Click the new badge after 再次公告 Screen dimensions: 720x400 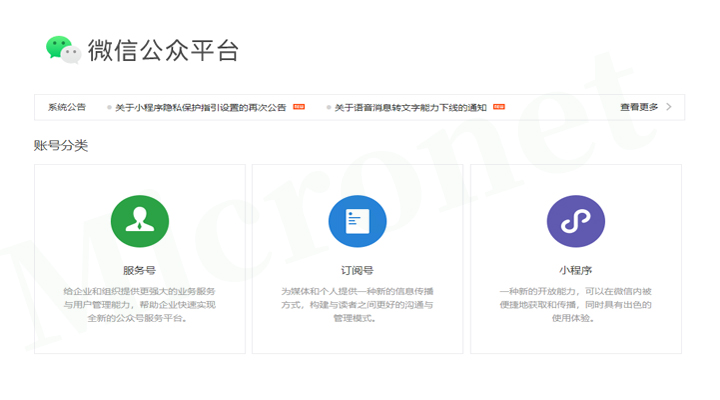[x=299, y=107]
